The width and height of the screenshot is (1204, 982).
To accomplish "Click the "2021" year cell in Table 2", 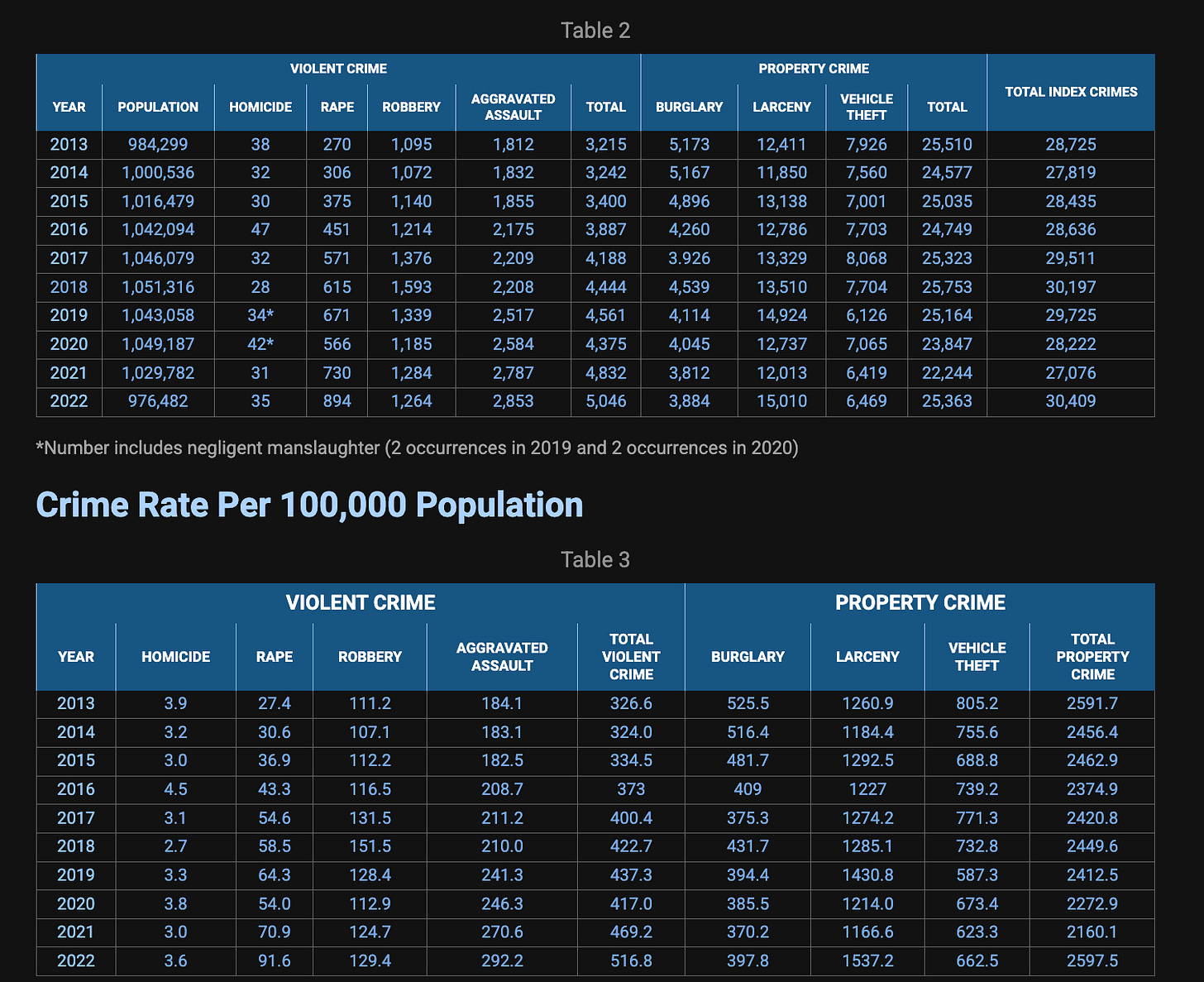I will point(69,373).
